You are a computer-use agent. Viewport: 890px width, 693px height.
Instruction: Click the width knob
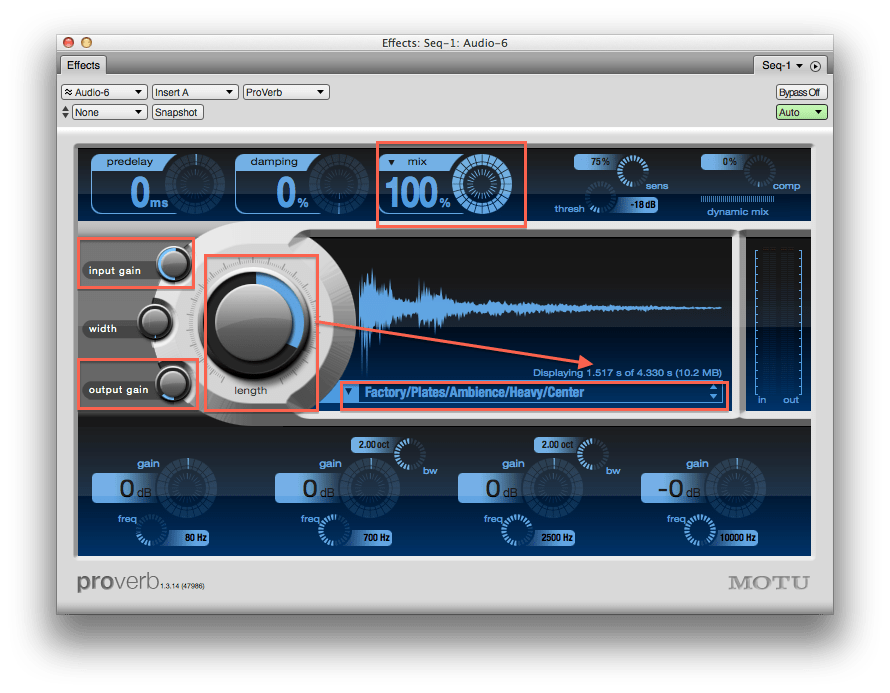coord(155,322)
